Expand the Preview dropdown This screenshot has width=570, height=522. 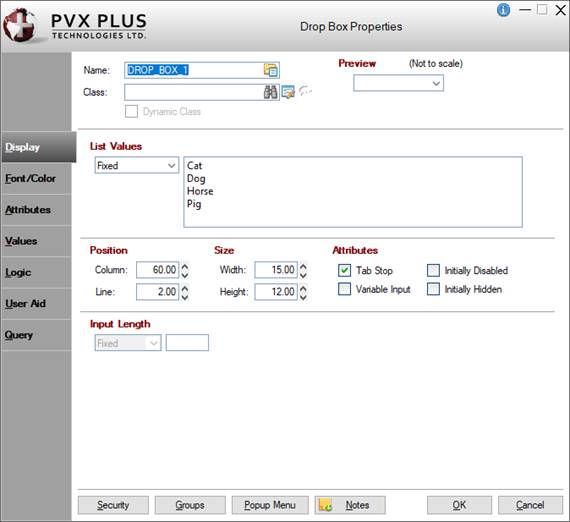(398, 83)
